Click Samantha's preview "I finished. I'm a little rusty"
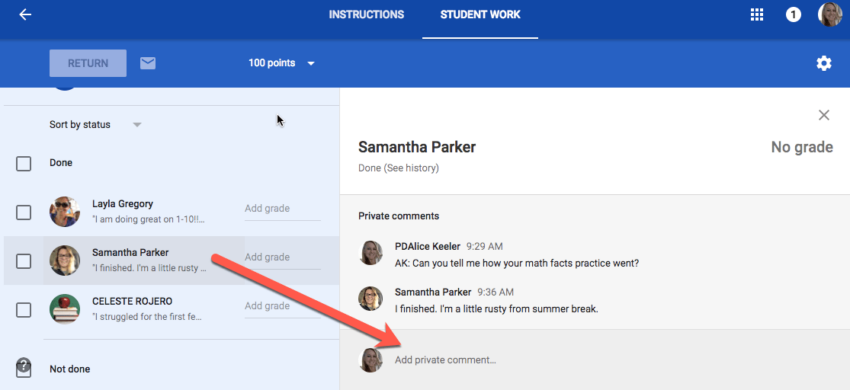 (149, 268)
